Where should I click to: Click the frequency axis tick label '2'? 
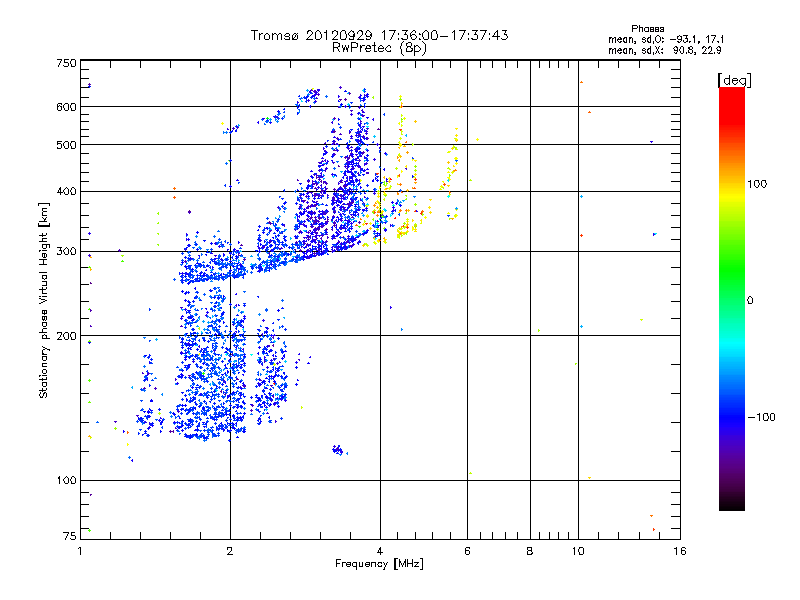[230, 551]
